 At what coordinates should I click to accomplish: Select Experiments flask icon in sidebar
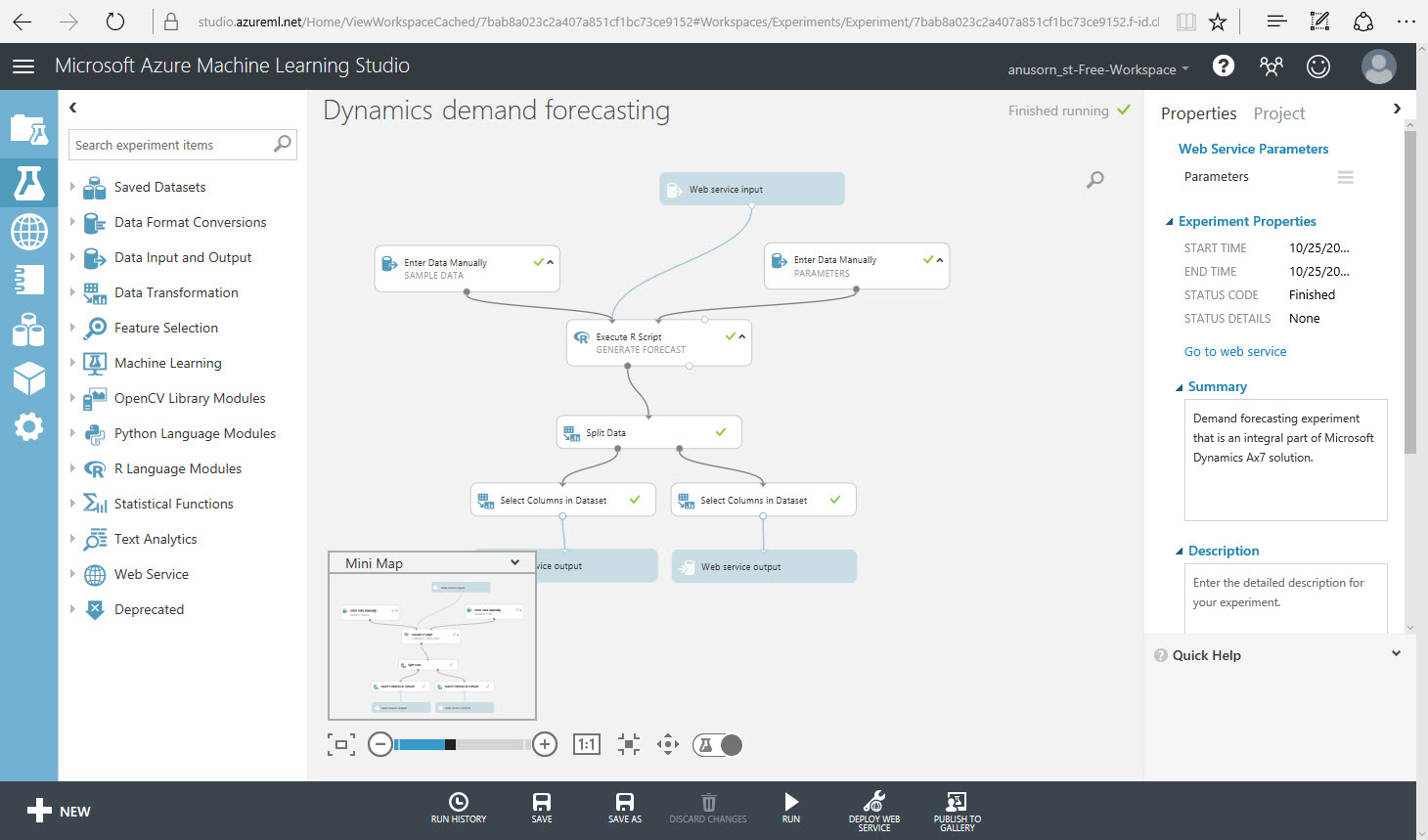[28, 182]
